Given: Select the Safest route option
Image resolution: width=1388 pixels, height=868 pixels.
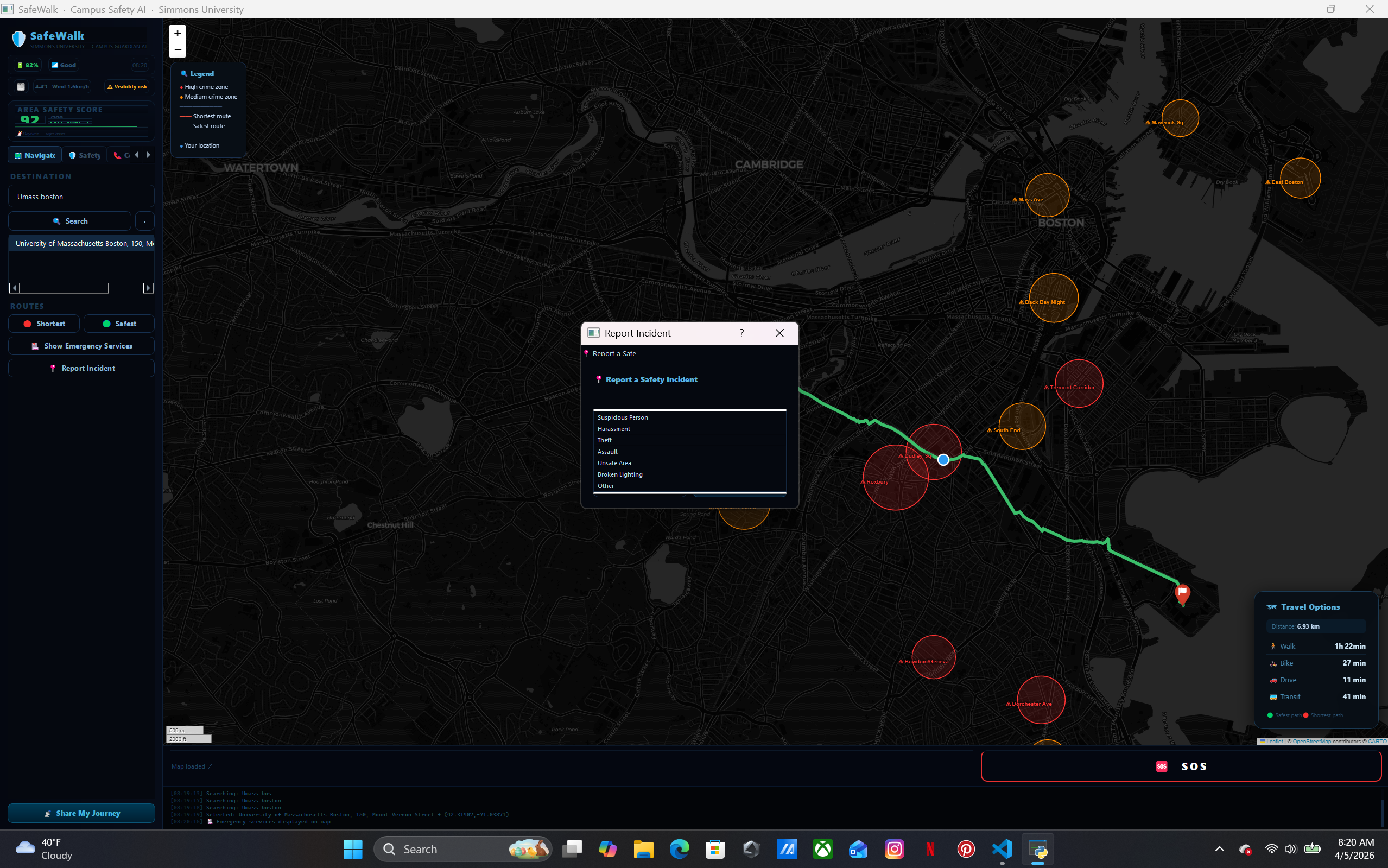Looking at the screenshot, I should tap(119, 324).
